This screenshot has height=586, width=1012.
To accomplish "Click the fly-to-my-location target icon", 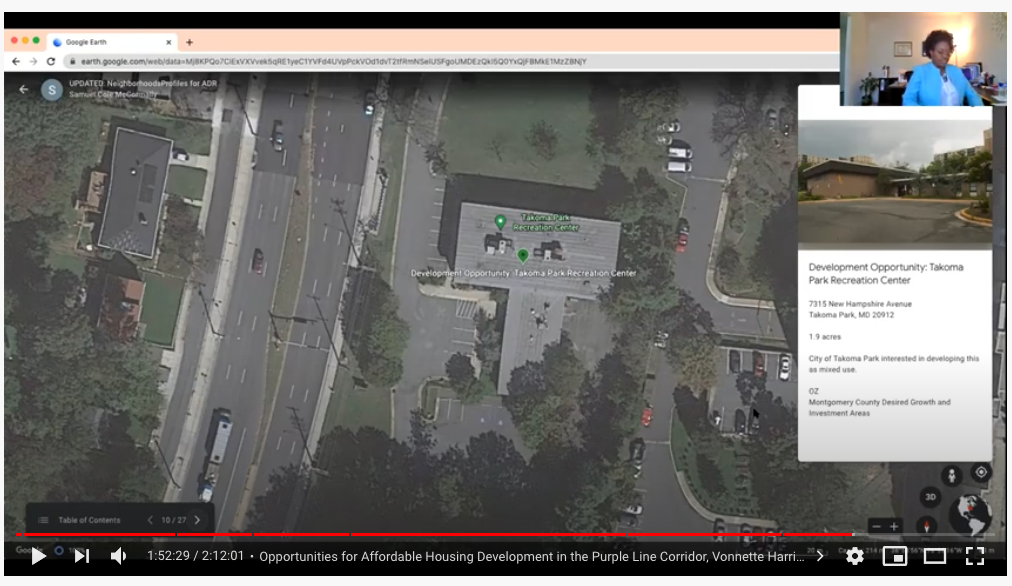I will [x=981, y=472].
